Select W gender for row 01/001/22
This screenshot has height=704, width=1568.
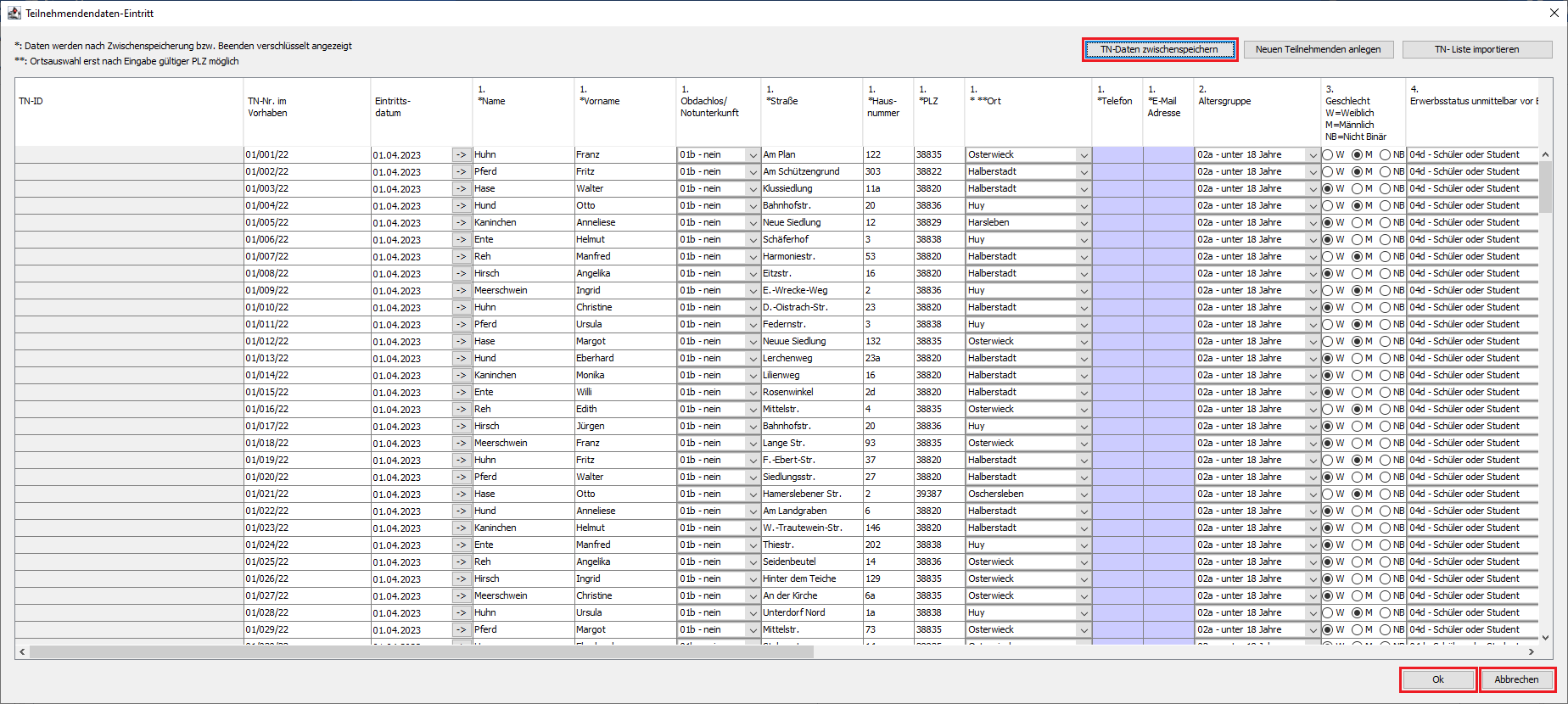[x=1328, y=154]
